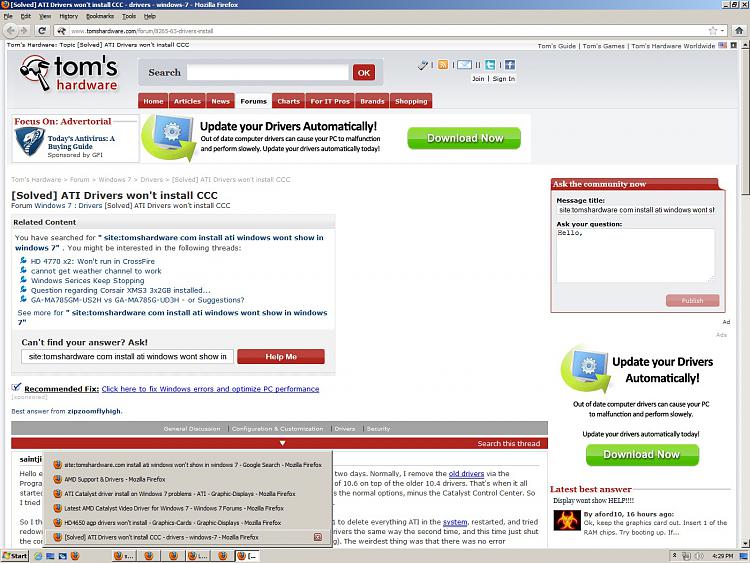Click the Publish button
The image size is (750, 563).
[692, 300]
